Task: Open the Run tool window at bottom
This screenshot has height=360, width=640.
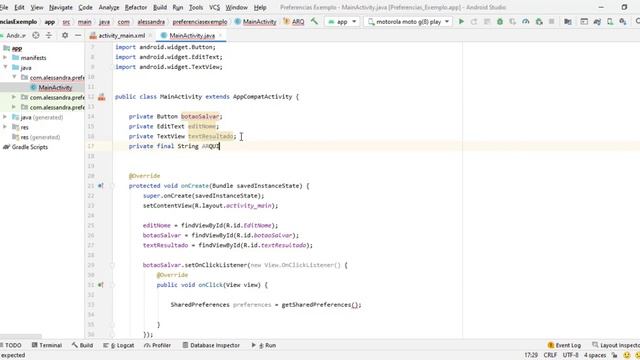Action: point(264,345)
